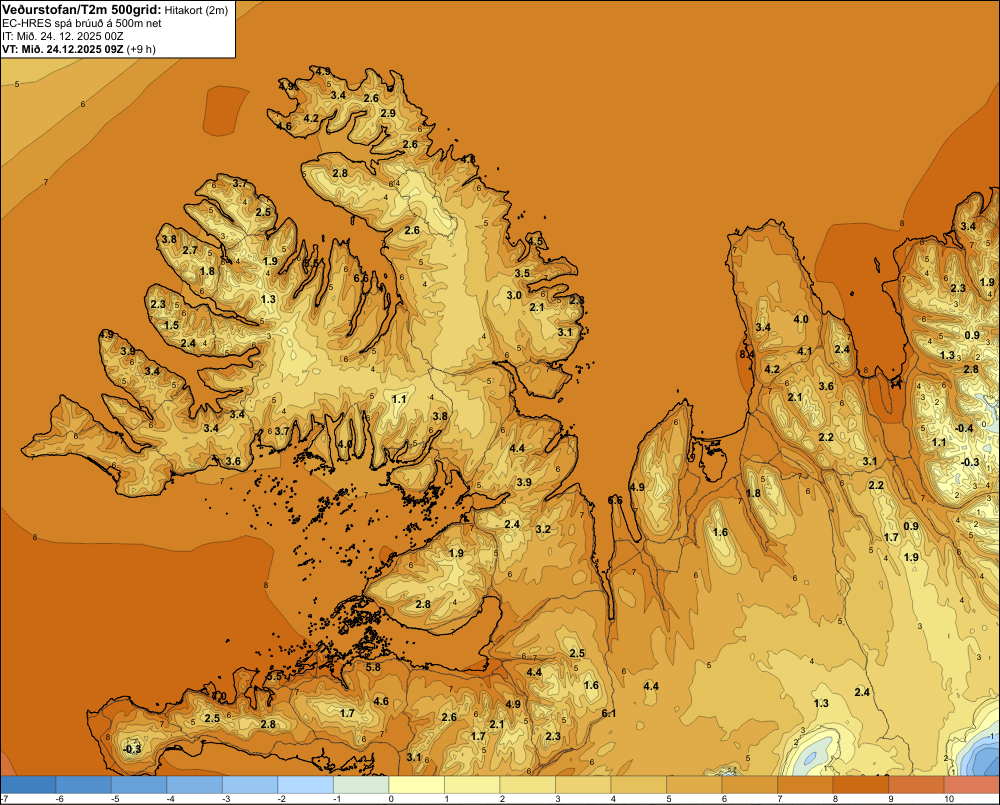Click the 4.5 temperature value on the map
Viewport: 1000px width, 805px height.
tap(535, 241)
